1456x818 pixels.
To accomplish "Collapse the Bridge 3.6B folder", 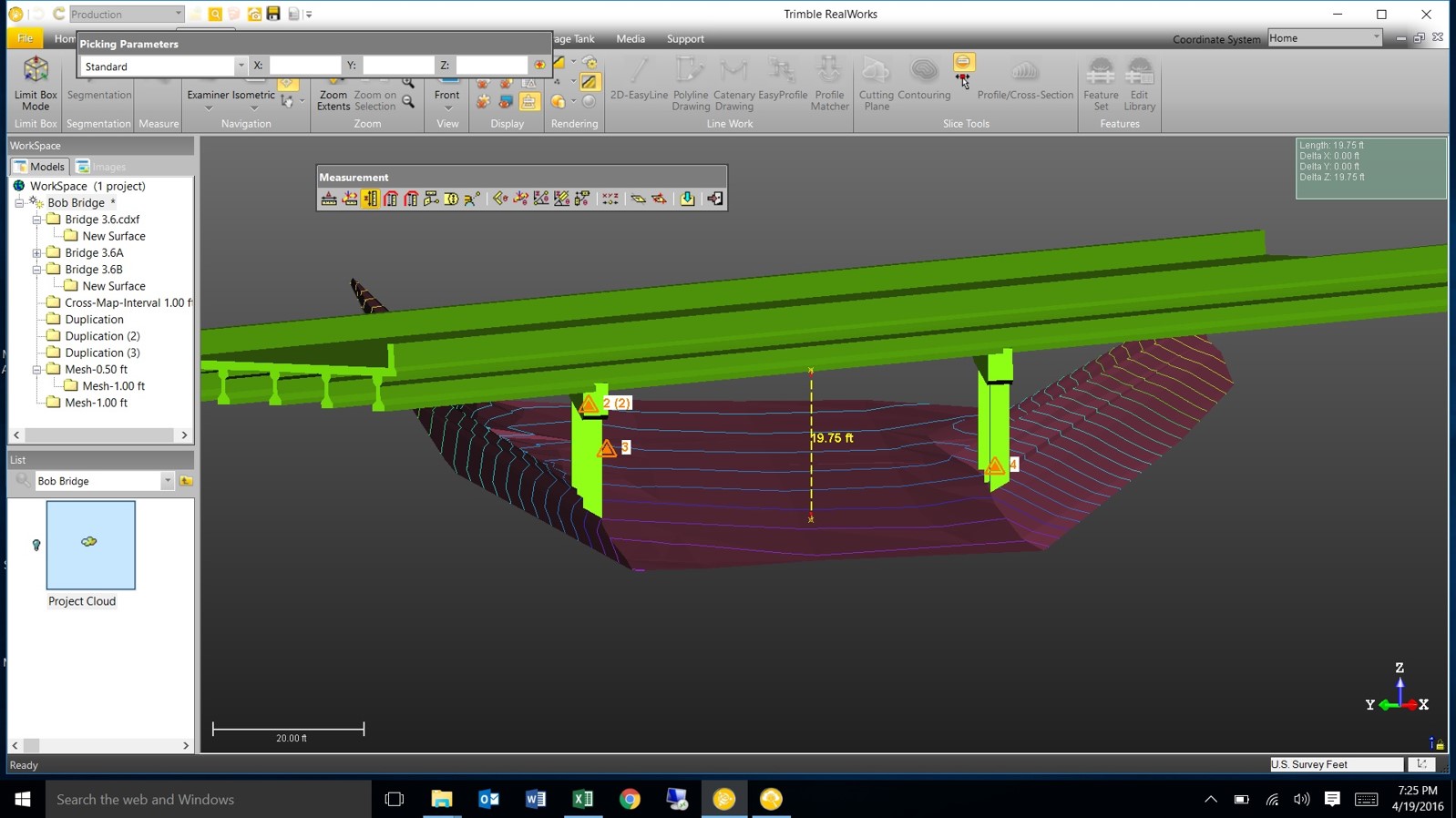I will coord(36,270).
